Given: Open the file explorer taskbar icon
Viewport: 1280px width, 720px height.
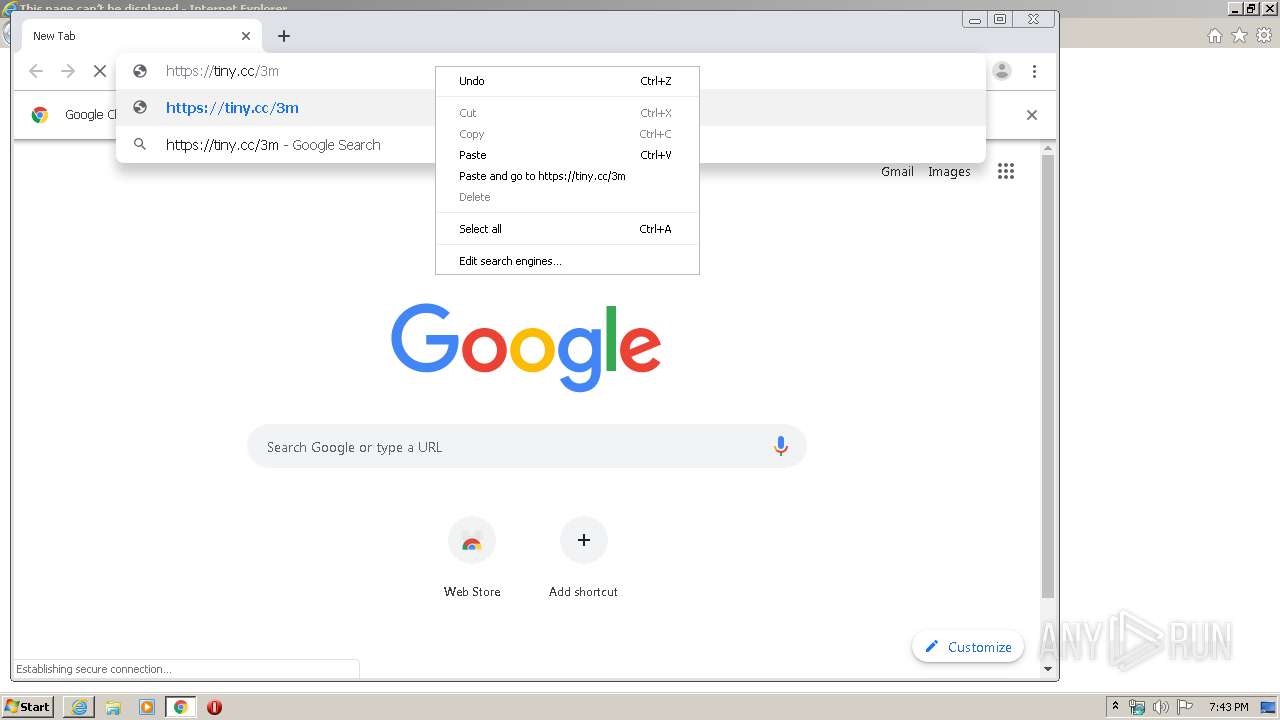Looking at the screenshot, I should 113,707.
